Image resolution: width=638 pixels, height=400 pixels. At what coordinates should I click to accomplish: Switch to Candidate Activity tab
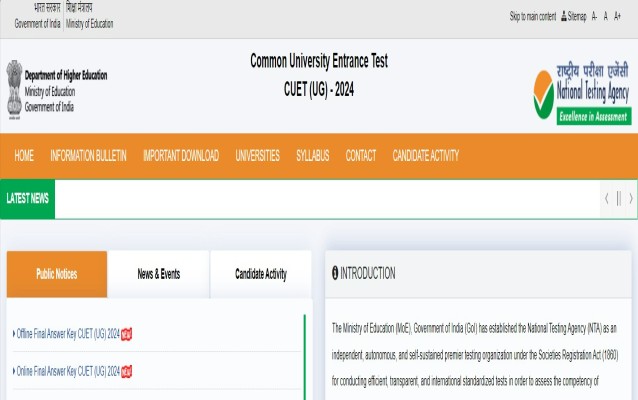261,274
